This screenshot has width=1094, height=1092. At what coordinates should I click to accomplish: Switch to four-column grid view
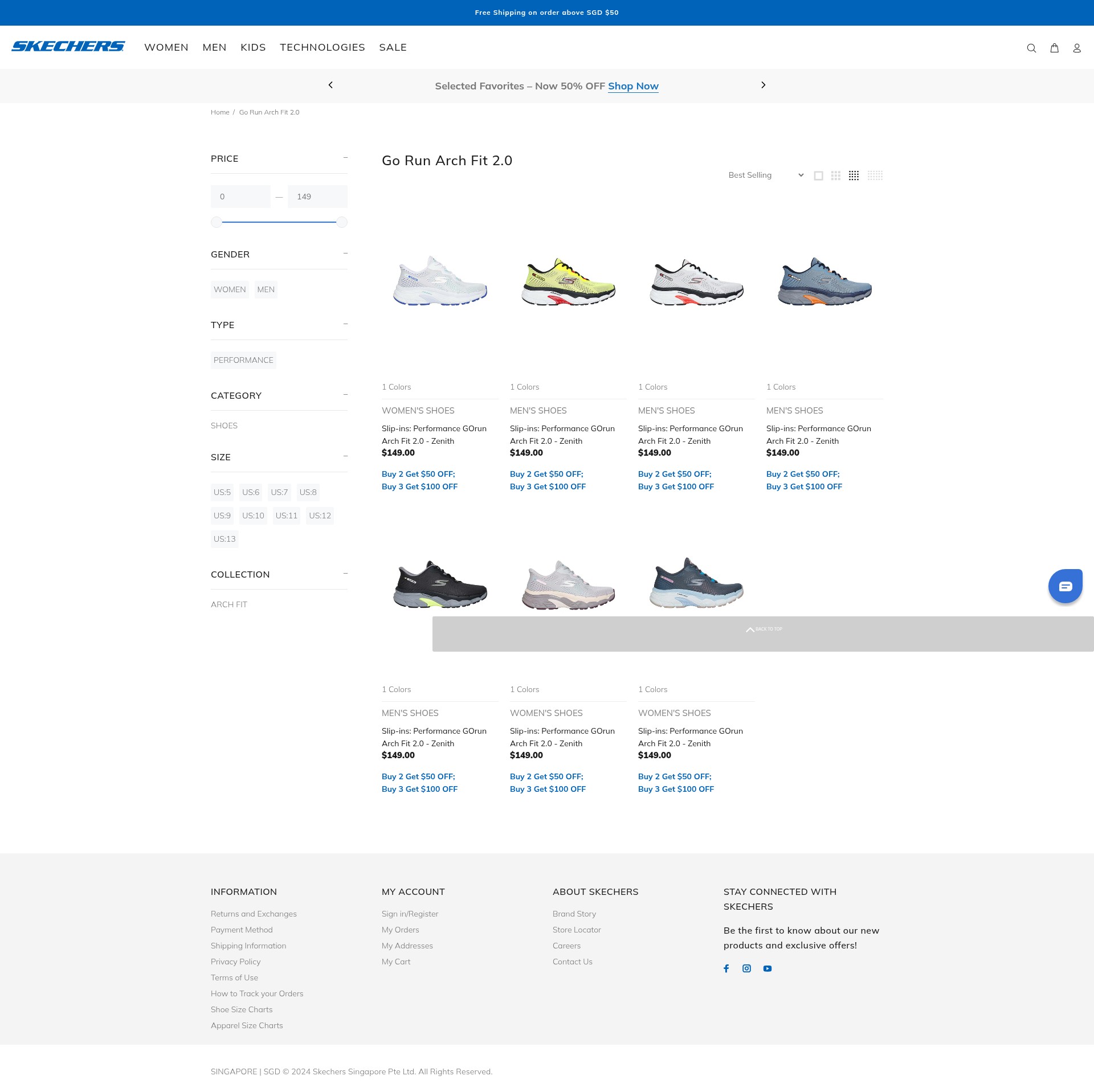[x=854, y=175]
